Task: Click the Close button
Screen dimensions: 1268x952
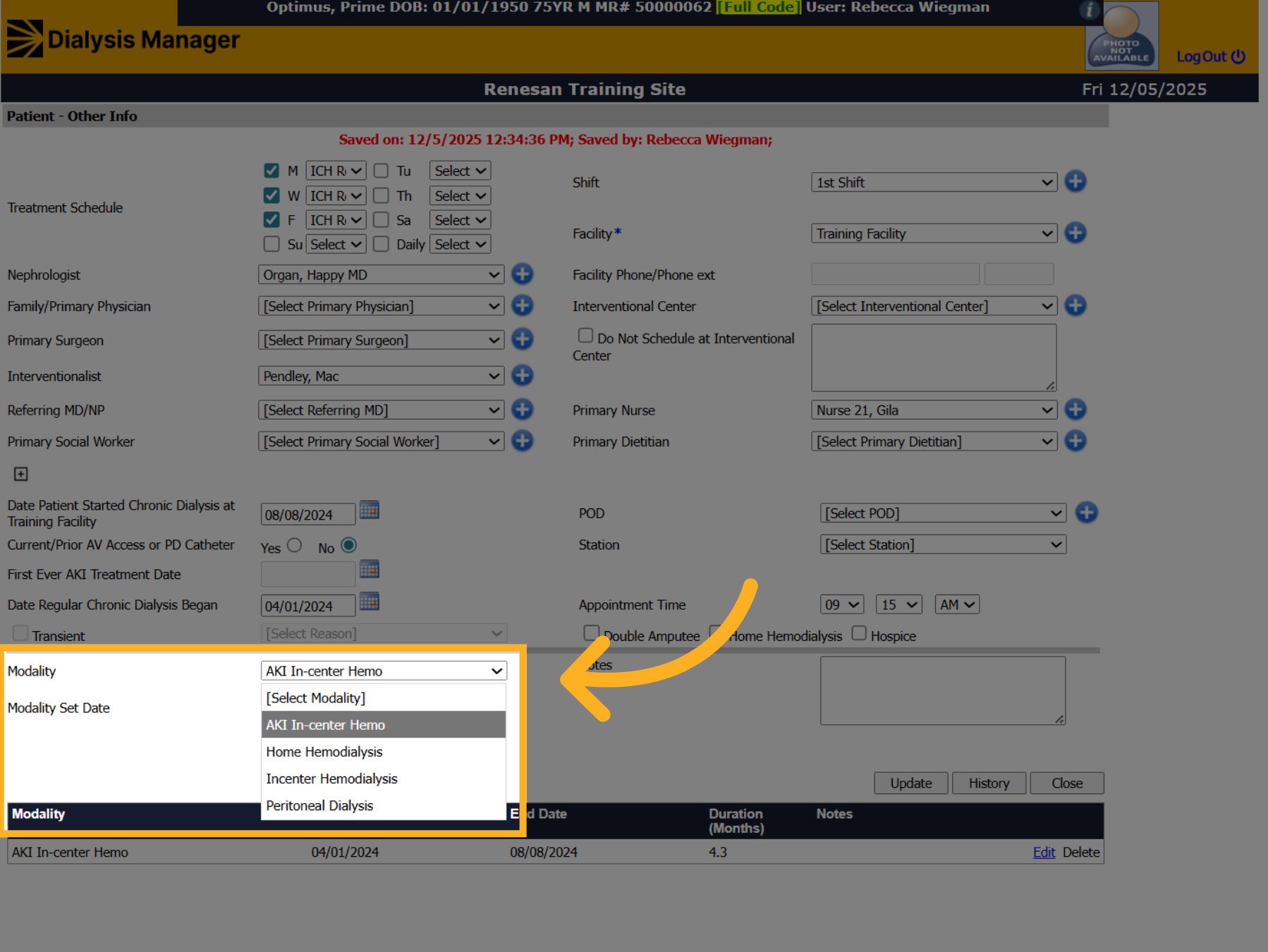Action: pyautogui.click(x=1067, y=783)
